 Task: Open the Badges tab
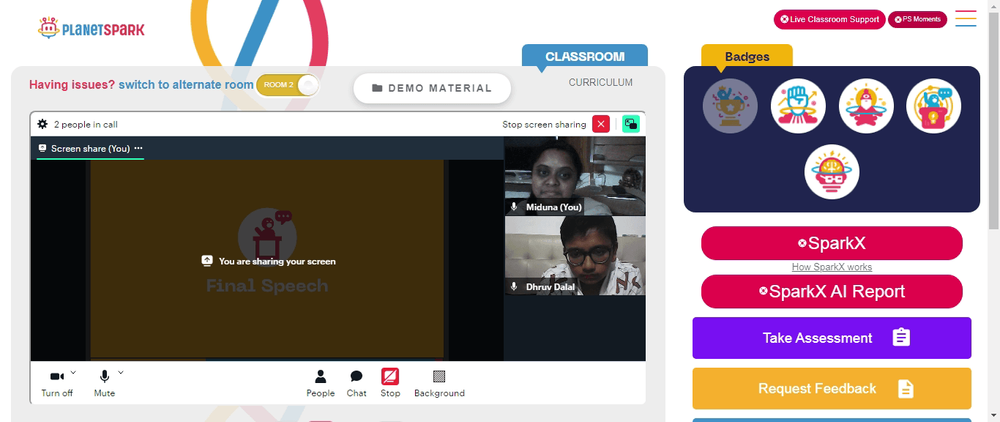coord(747,57)
